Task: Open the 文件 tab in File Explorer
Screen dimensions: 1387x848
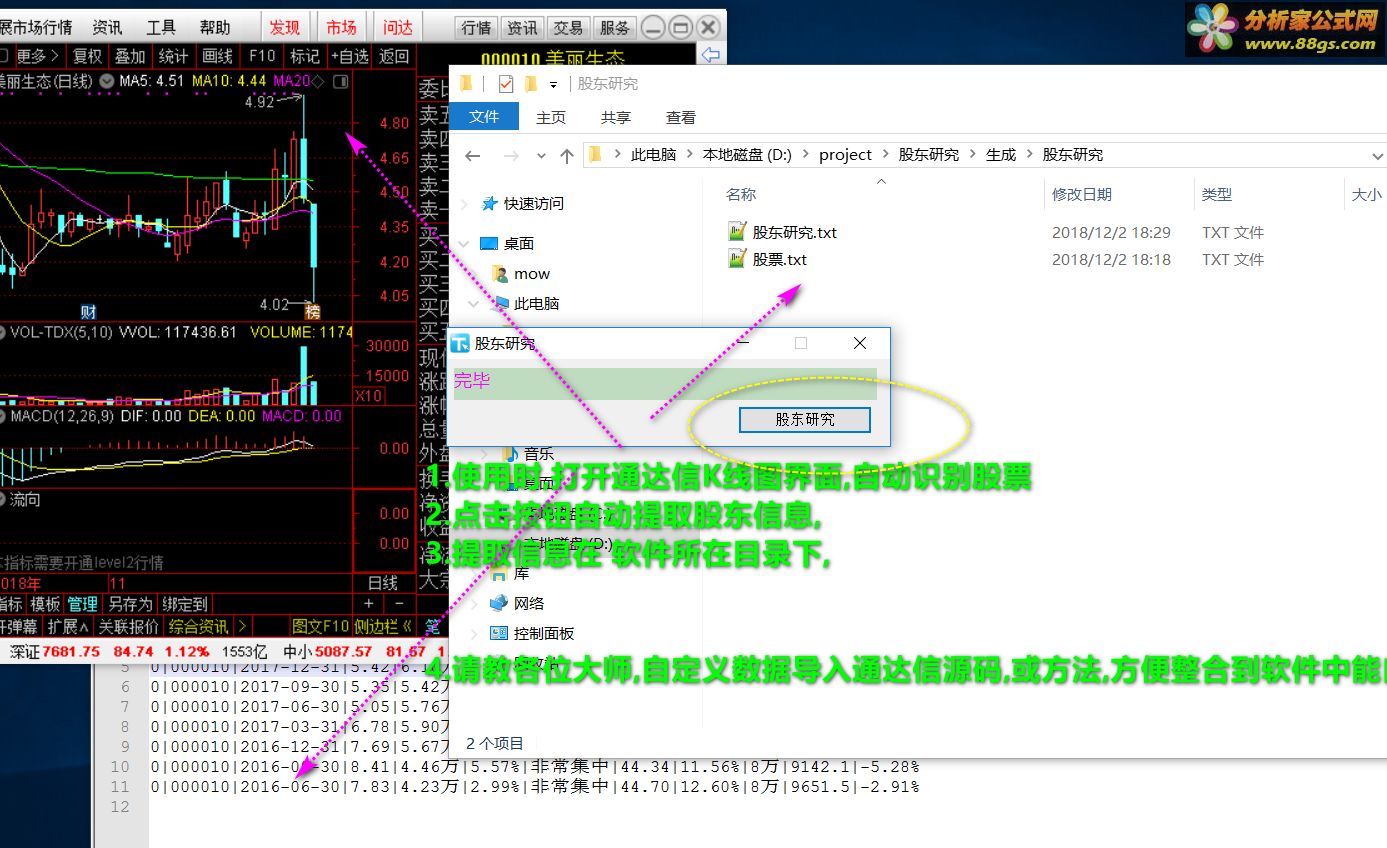Action: coord(484,117)
